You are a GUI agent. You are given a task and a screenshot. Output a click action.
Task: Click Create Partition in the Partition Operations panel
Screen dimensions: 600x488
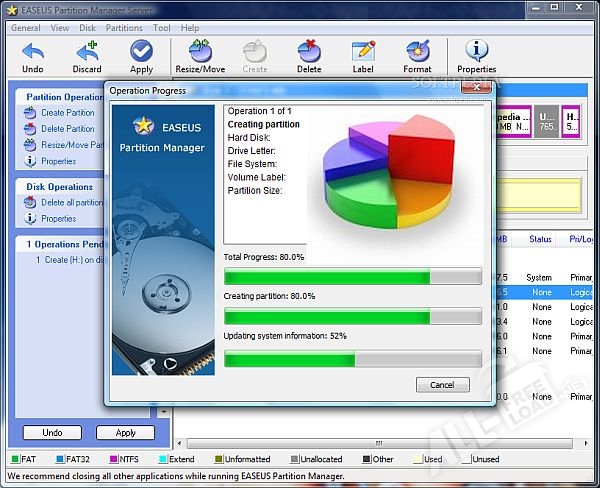67,113
